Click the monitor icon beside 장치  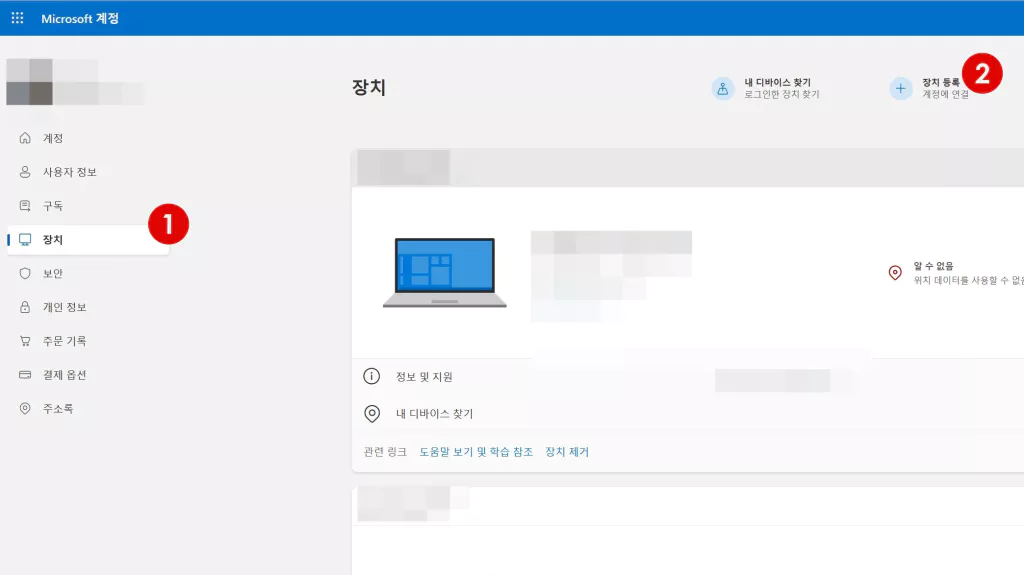coord(25,240)
